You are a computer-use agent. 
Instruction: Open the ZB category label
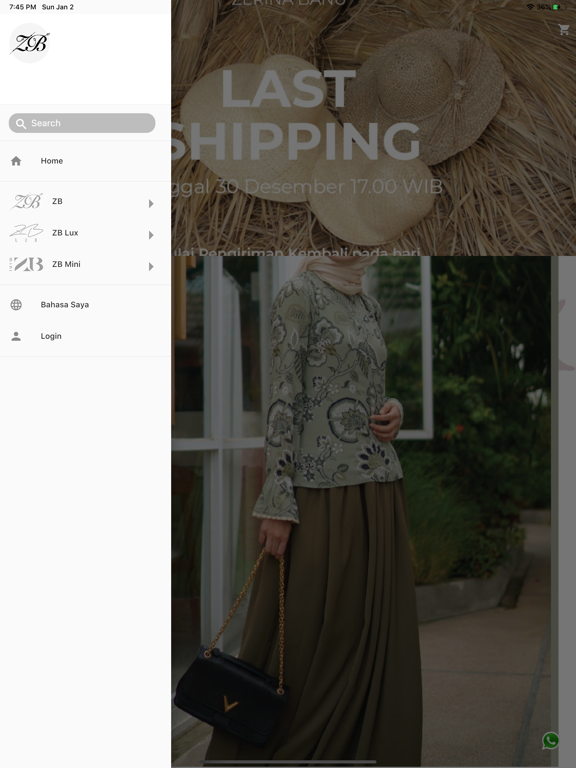57,201
